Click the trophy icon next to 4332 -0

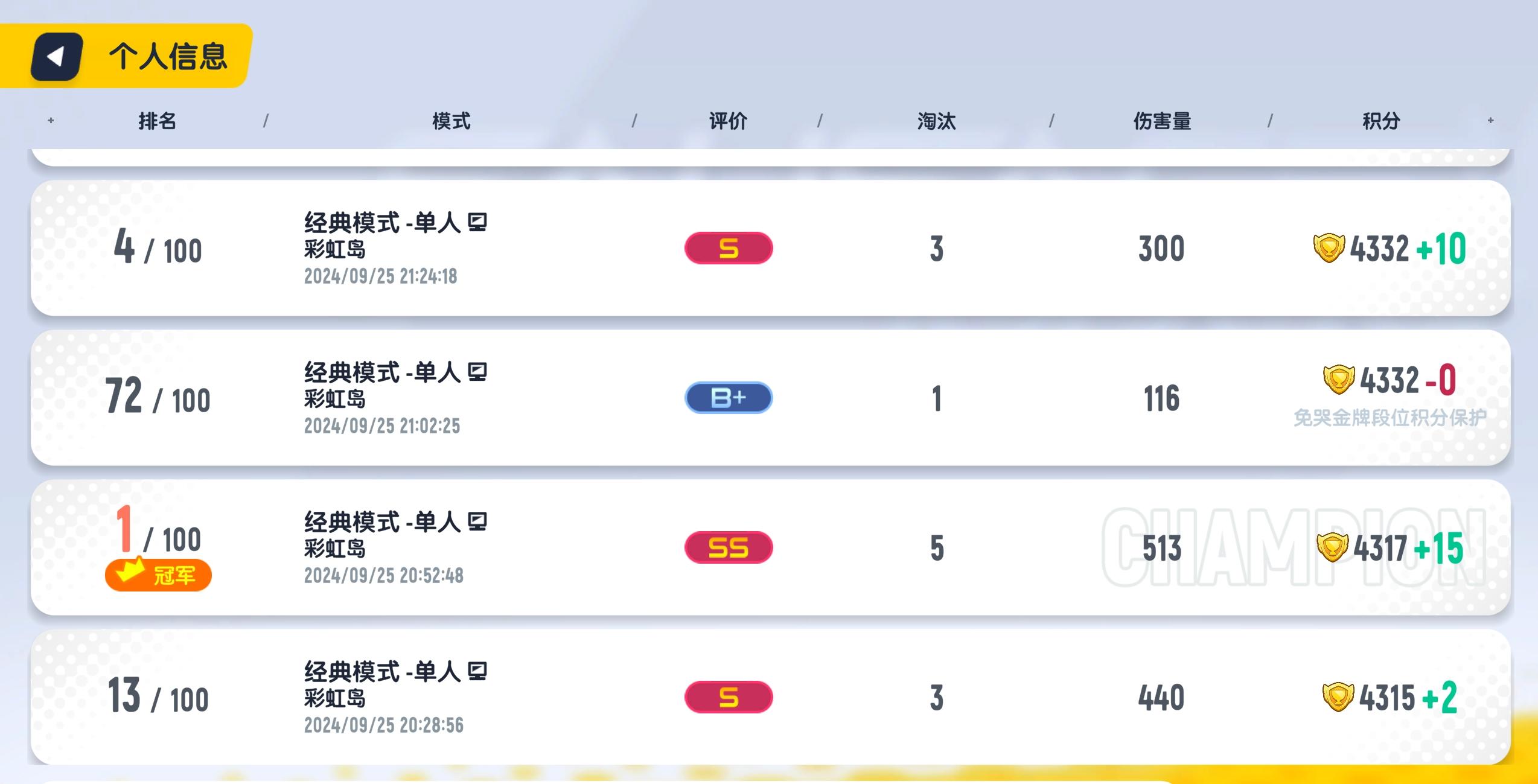1338,380
